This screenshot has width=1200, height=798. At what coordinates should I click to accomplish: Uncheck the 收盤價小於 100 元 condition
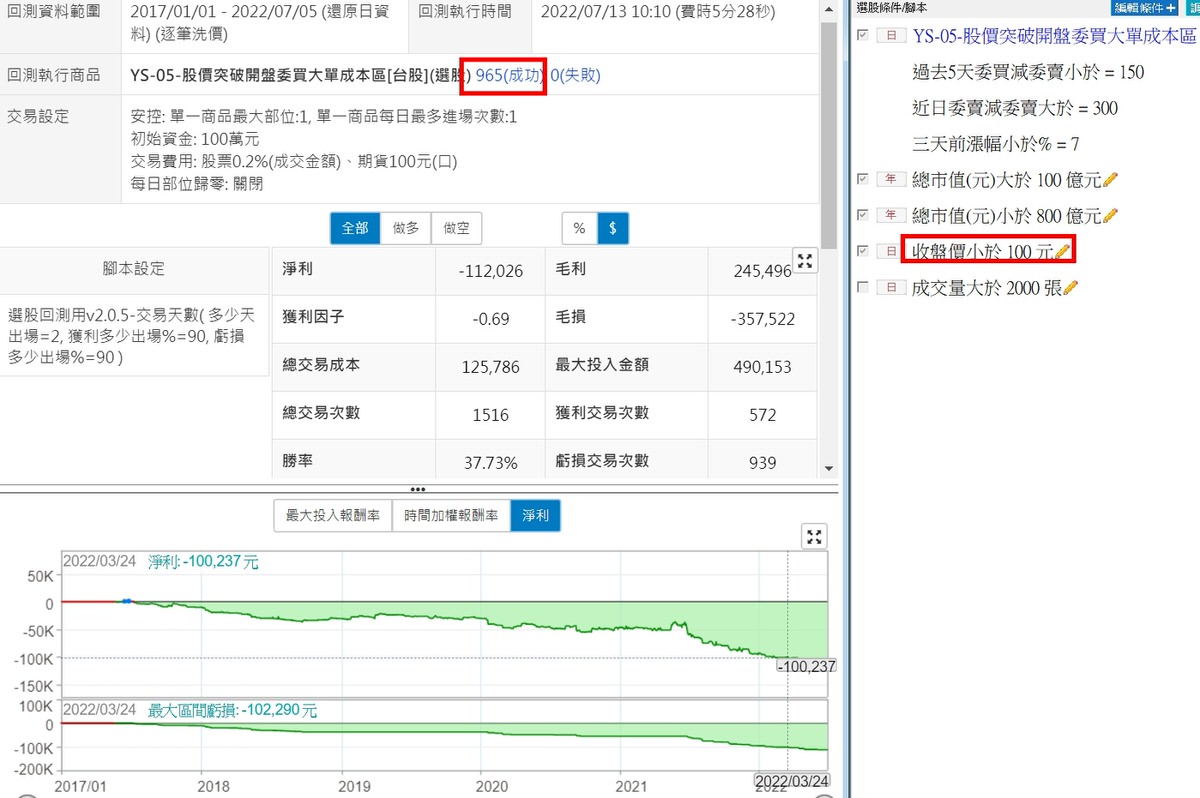click(x=863, y=251)
